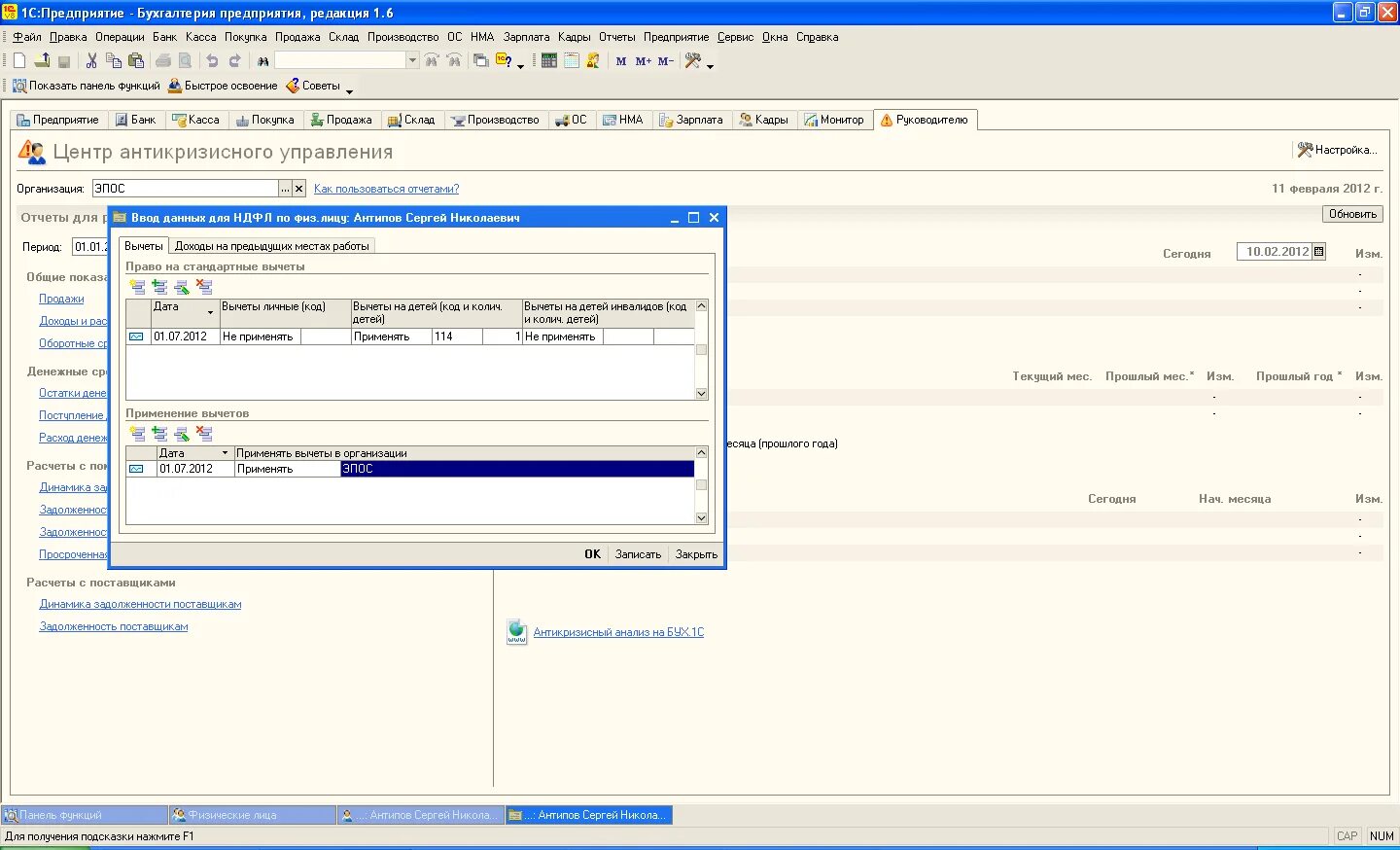
Task: Copy-add row icon in Применение вычетов toolbar
Action: tap(159, 434)
